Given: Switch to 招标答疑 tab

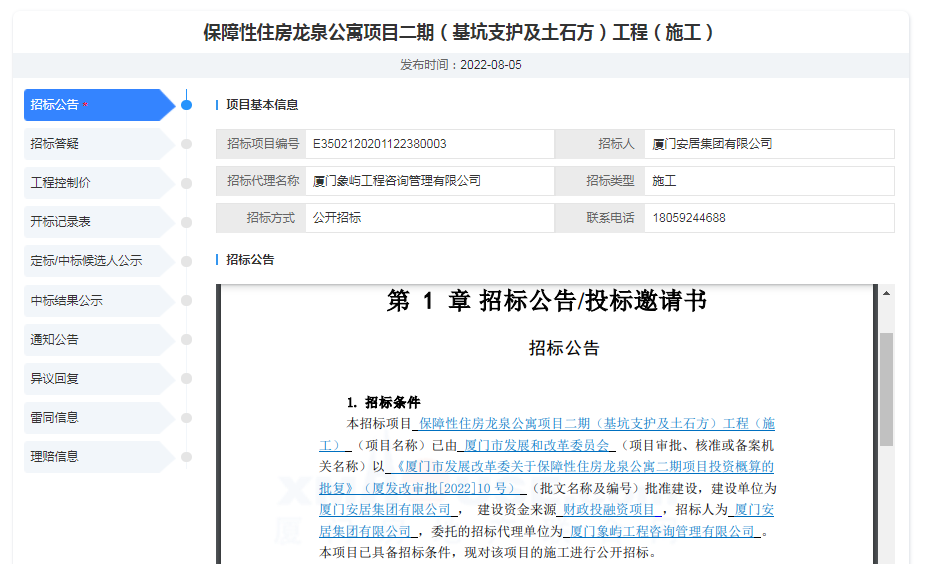Looking at the screenshot, I should (95, 144).
